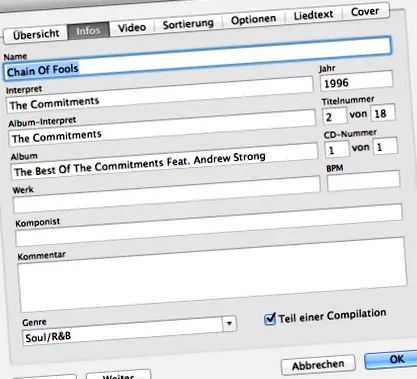Click the Album-Interpret field
Screen dimensions: 417x379
162,128
